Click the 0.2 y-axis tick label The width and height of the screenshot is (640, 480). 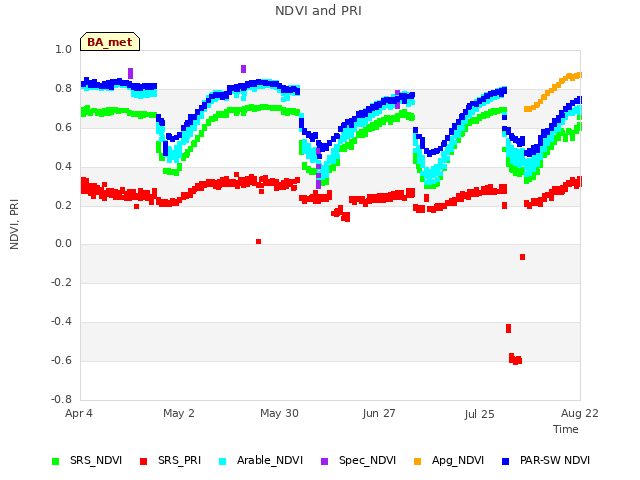[x=63, y=205]
